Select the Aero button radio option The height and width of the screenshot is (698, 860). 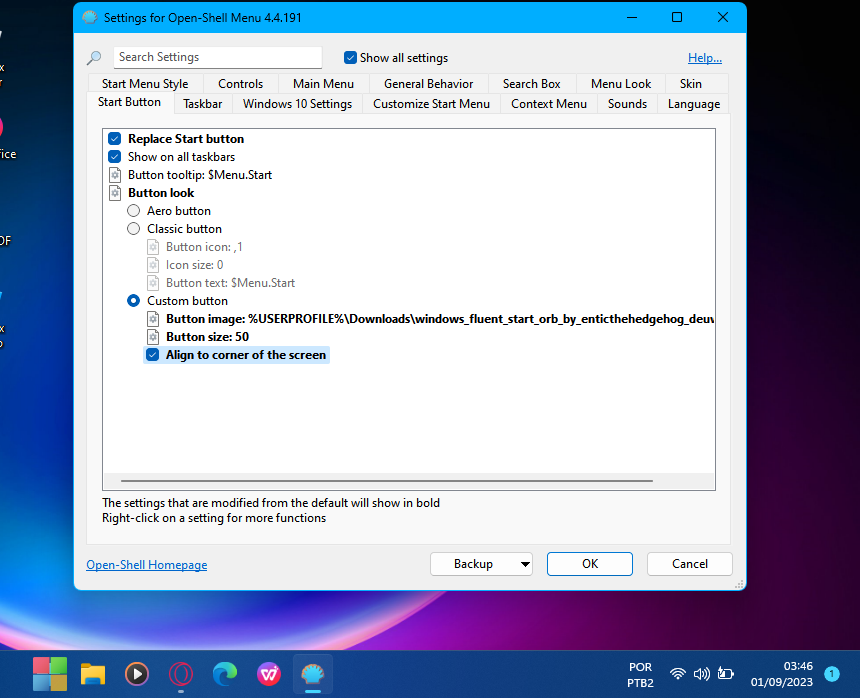pyautogui.click(x=133, y=210)
